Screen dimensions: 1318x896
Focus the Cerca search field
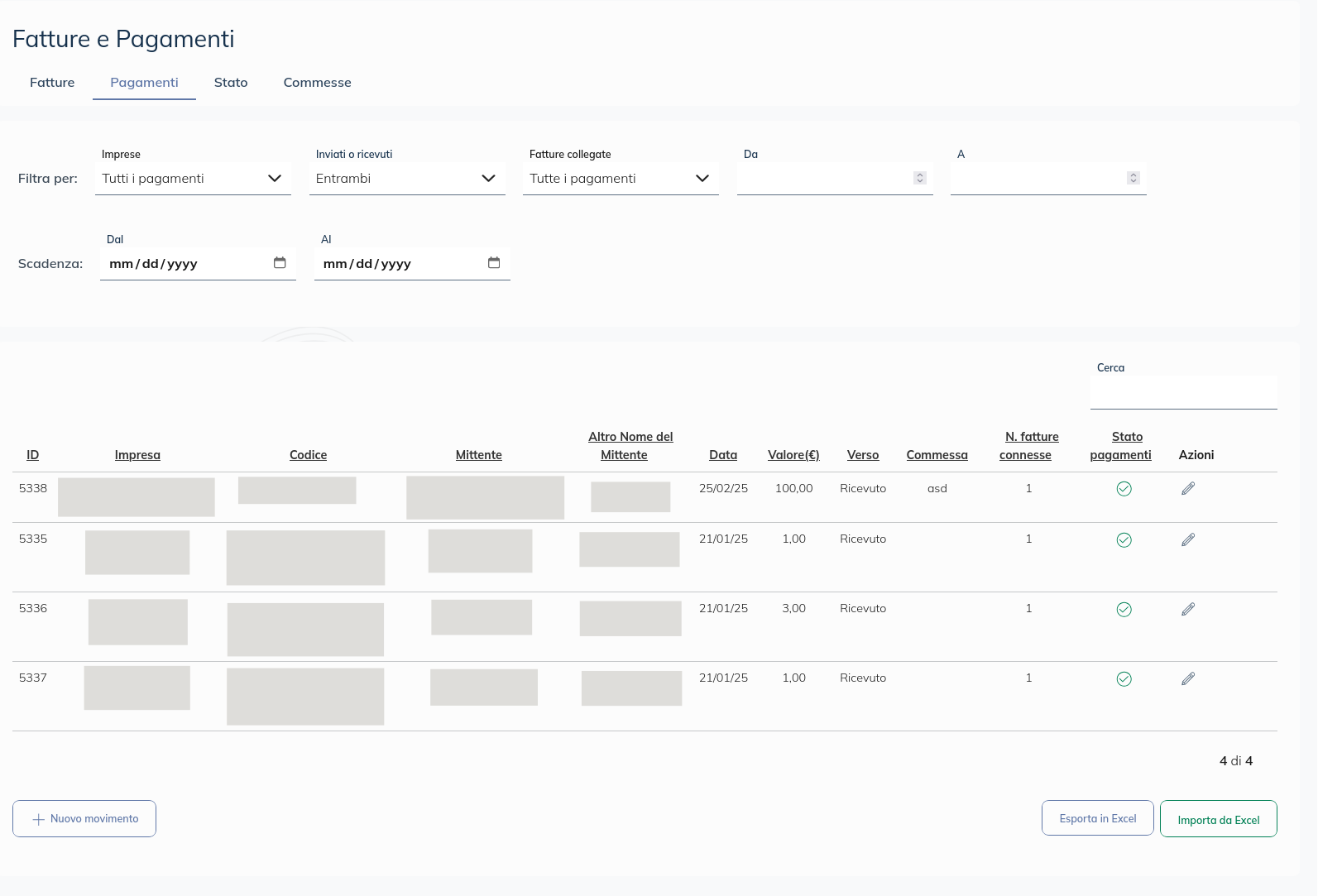1183,392
